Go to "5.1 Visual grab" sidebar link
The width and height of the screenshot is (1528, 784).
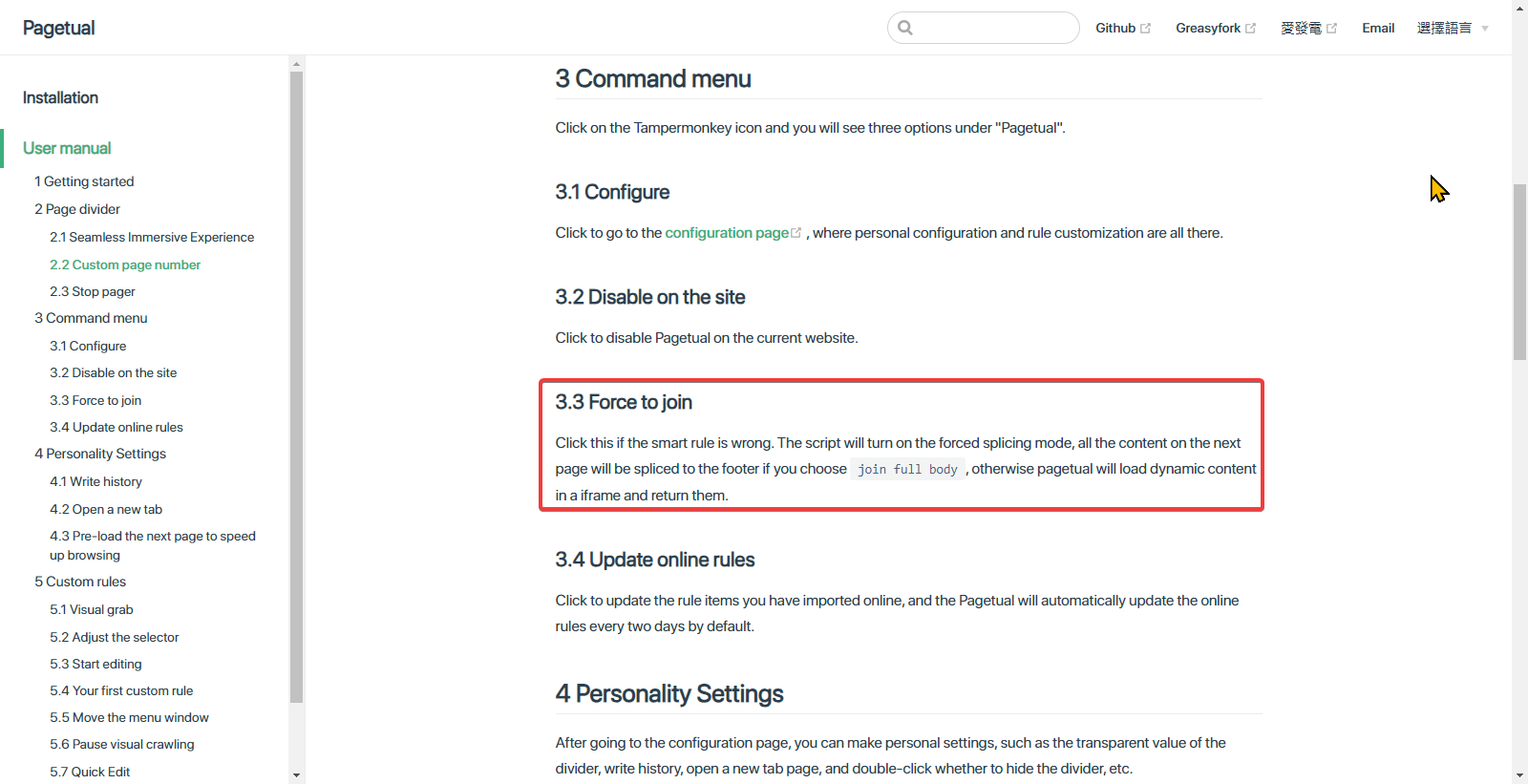pyautogui.click(x=91, y=609)
